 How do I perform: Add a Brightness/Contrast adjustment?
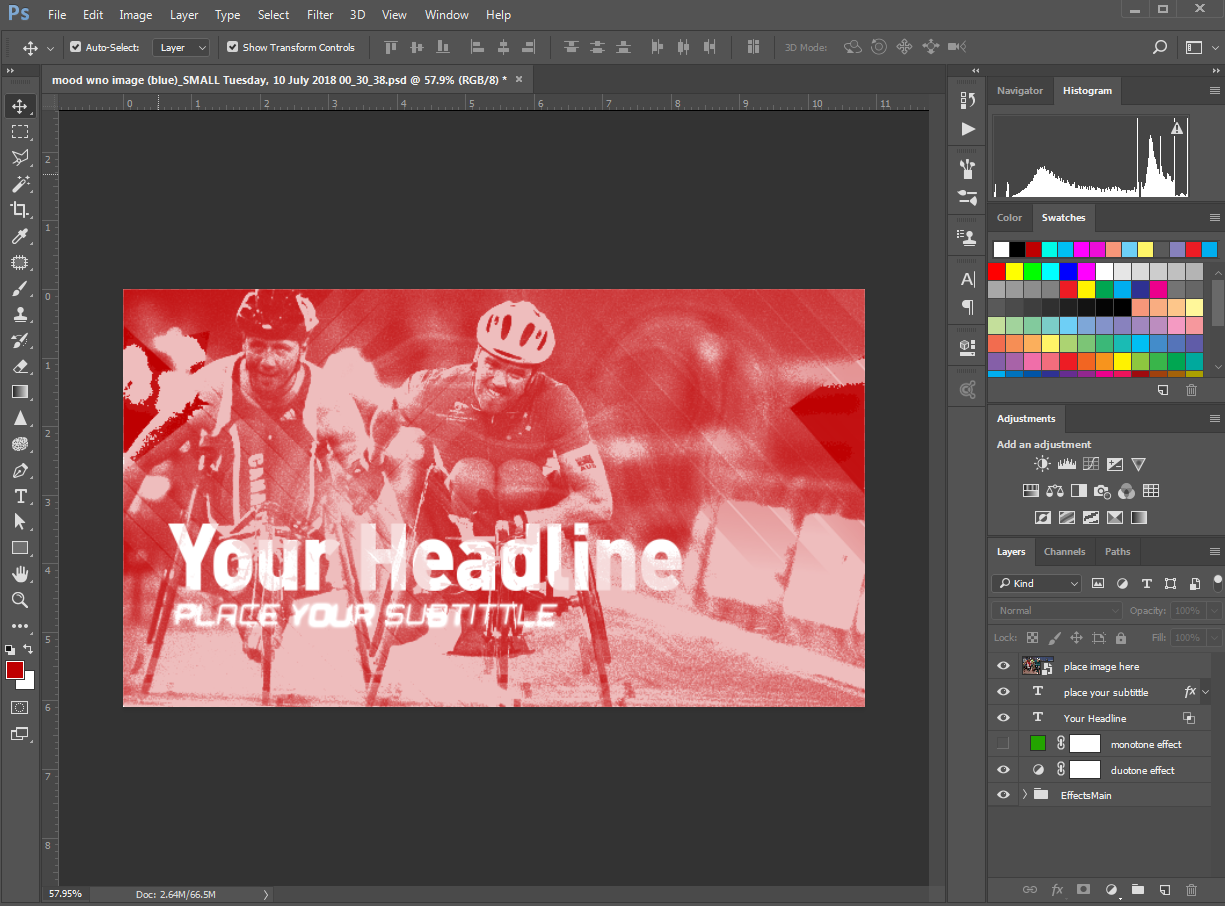pos(1043,464)
